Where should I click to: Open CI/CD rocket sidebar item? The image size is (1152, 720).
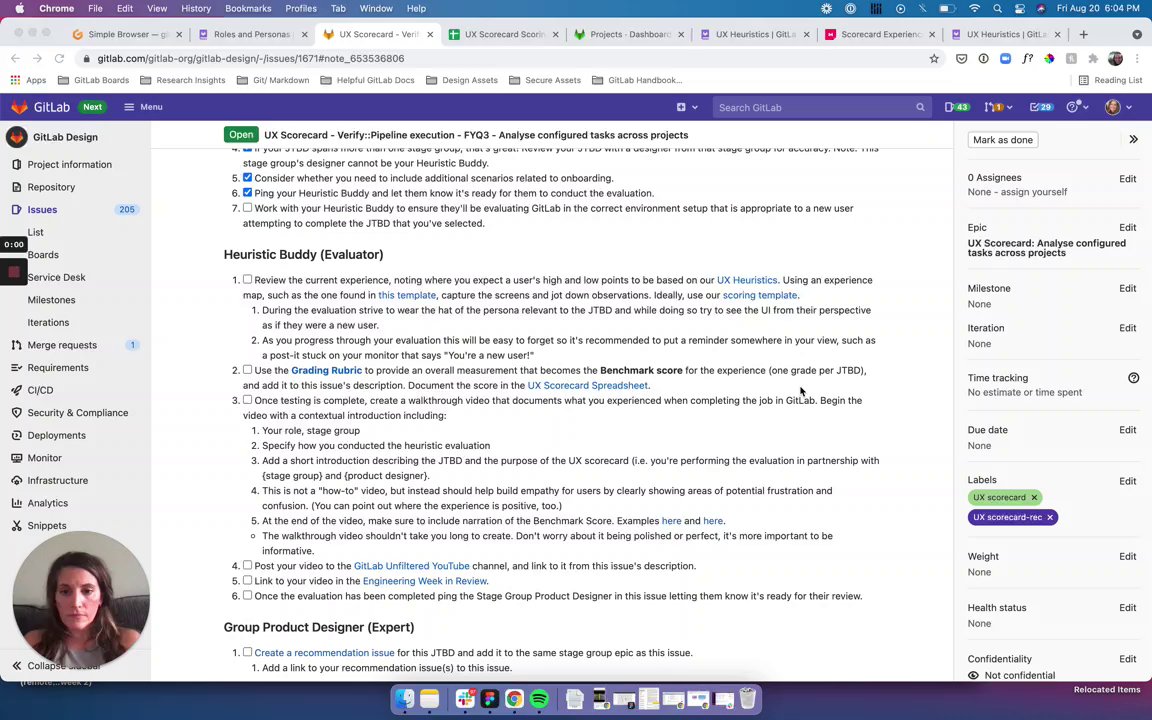pyautogui.click(x=40, y=390)
